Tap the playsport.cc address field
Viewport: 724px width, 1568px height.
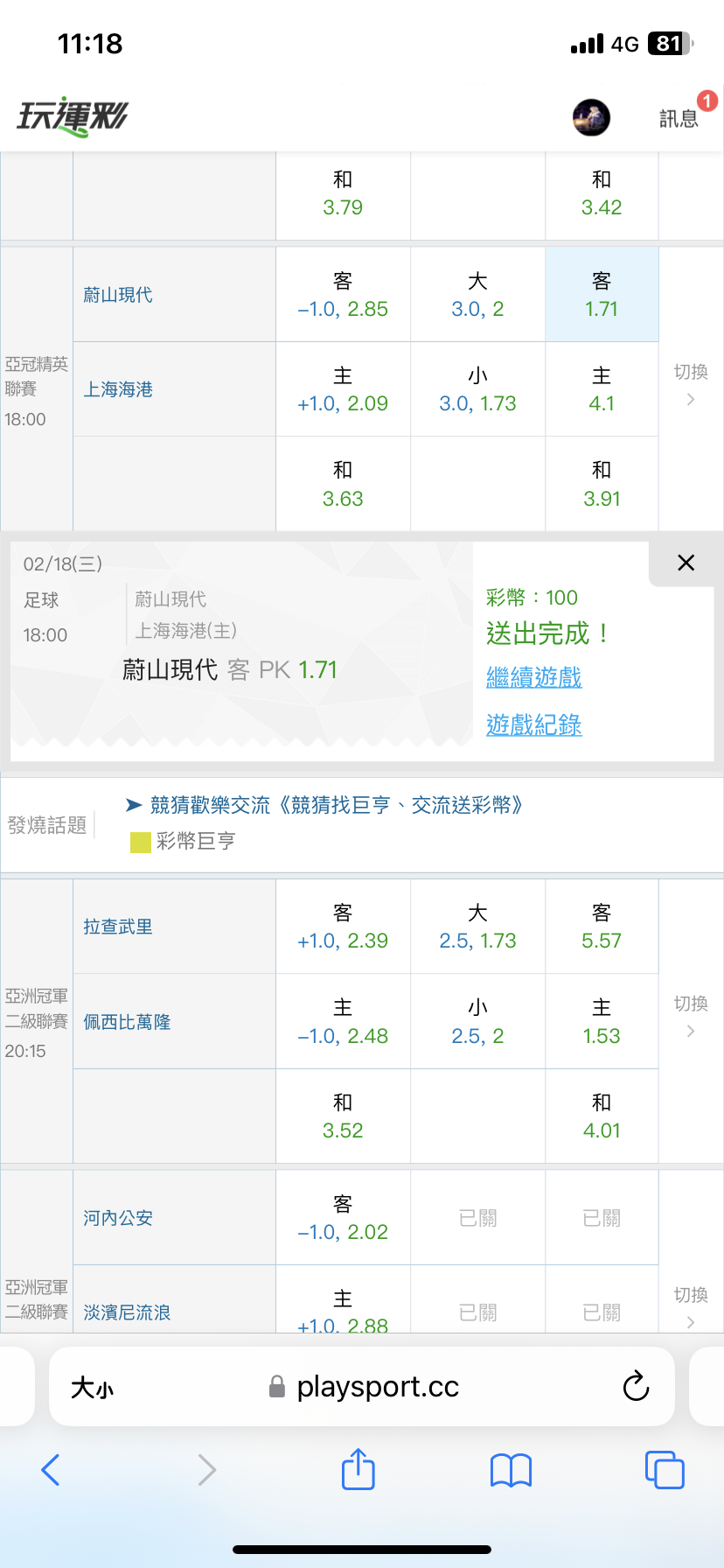click(x=376, y=1387)
